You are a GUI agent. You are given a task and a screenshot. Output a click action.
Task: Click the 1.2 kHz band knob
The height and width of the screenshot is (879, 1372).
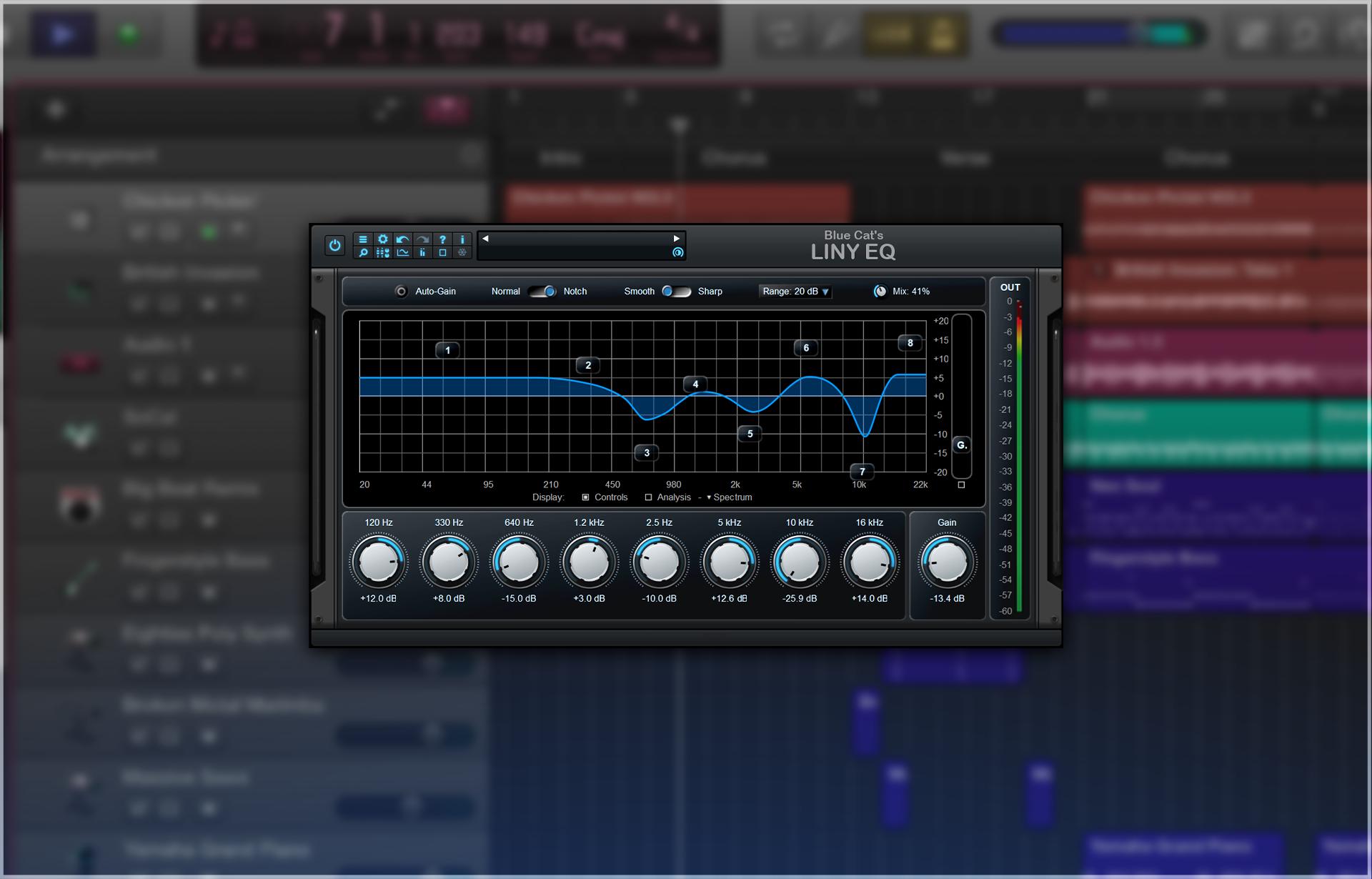(589, 562)
